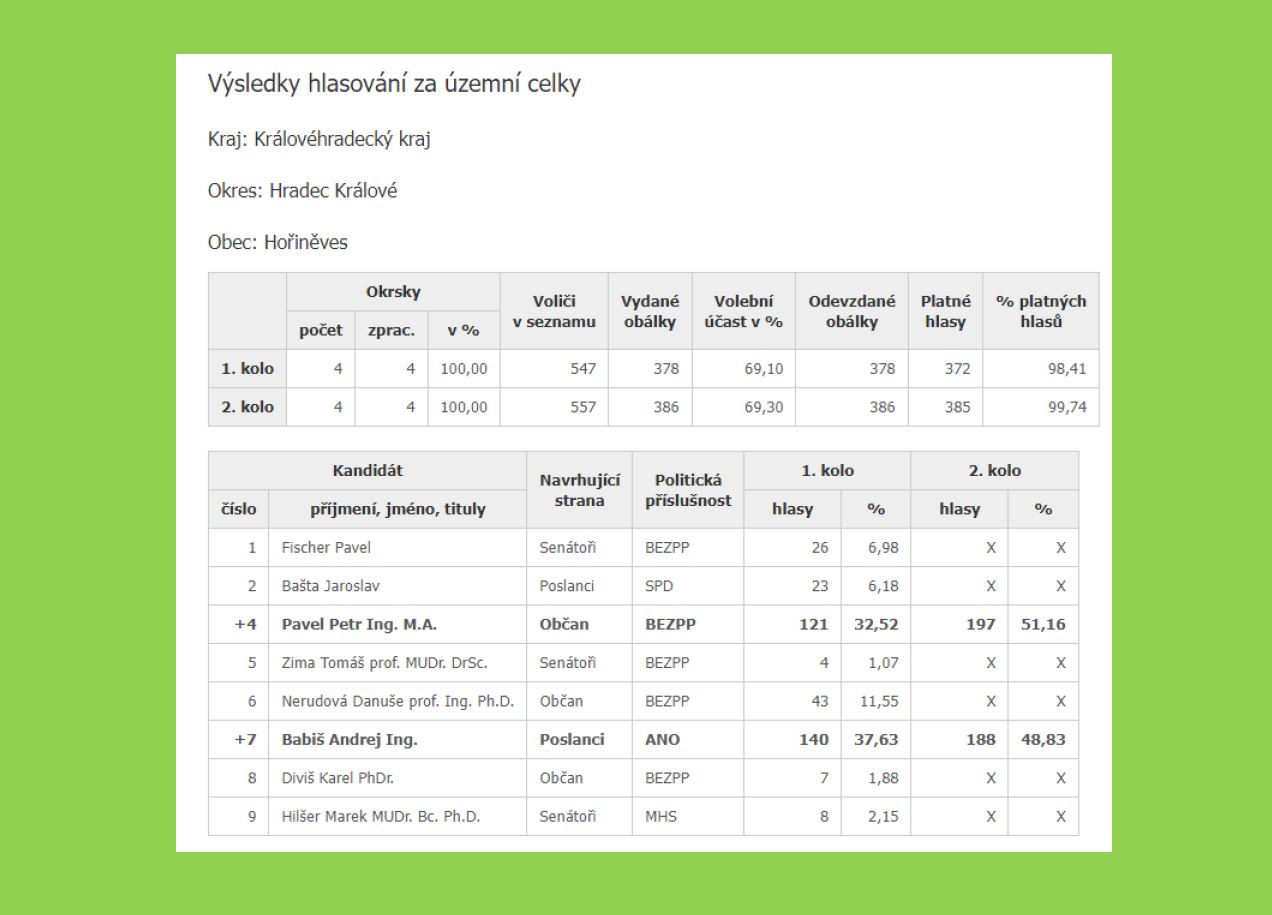Click the 'počet' sub-header
The height and width of the screenshot is (915, 1272).
[320, 330]
